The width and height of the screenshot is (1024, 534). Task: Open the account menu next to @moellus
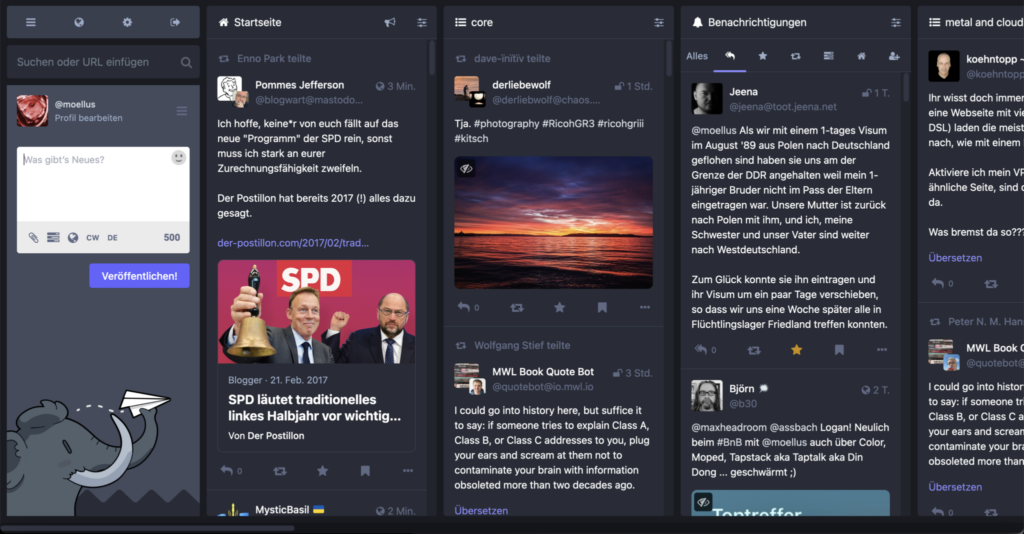tap(182, 111)
